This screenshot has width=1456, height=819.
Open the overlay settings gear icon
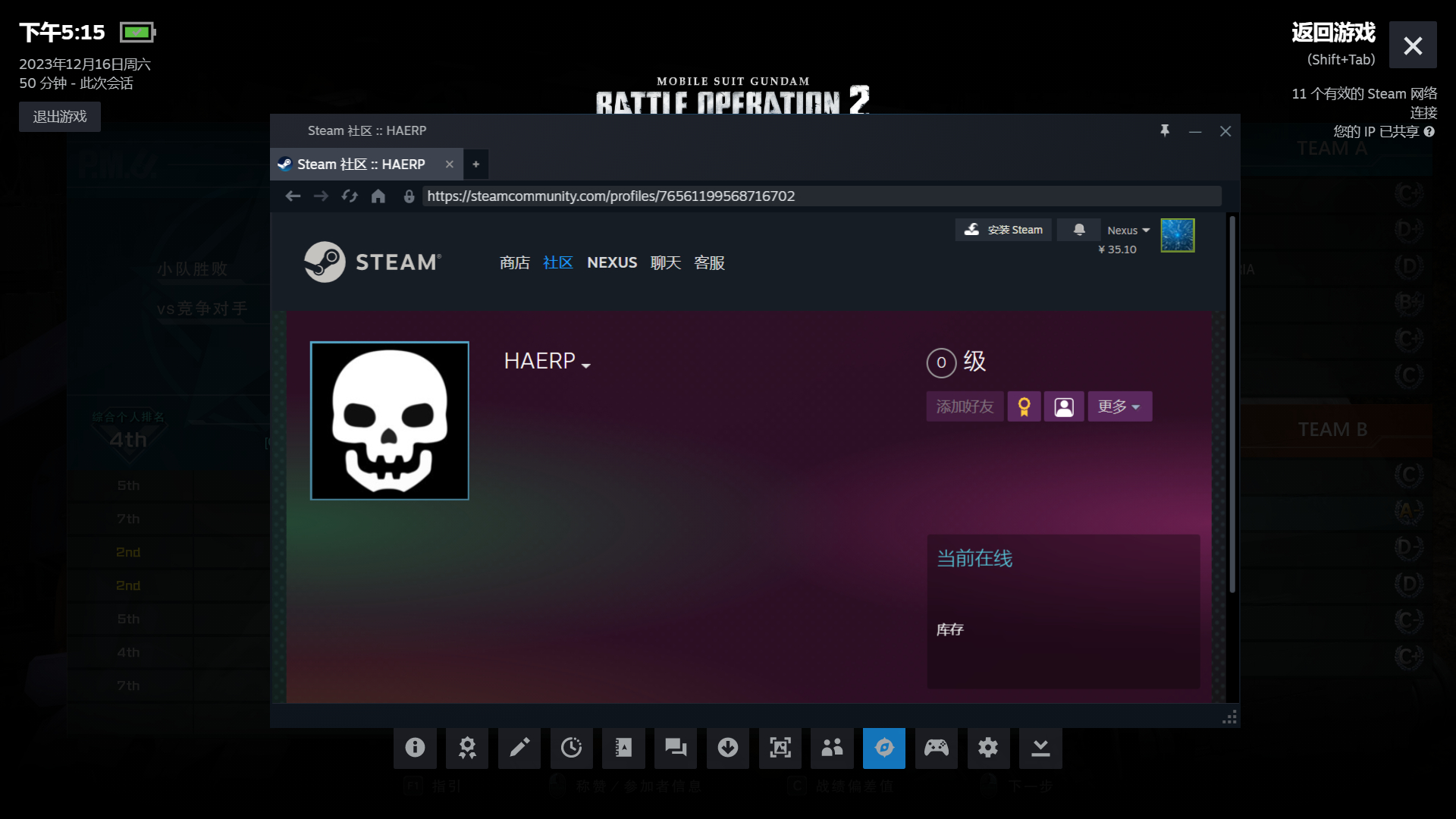[988, 748]
